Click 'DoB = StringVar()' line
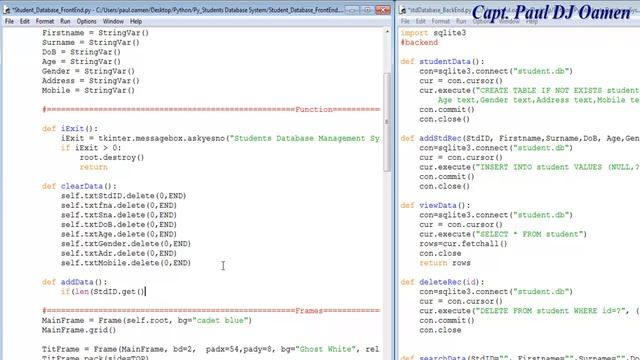 point(81,52)
